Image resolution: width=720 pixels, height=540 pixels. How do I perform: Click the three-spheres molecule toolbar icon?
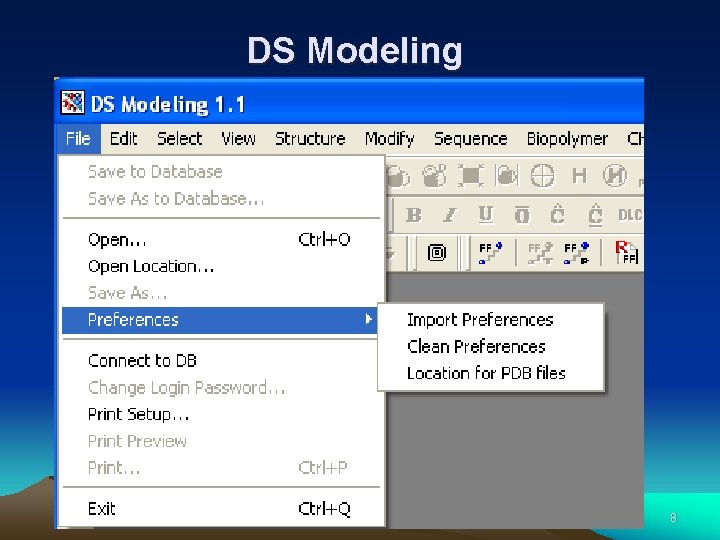coord(434,176)
